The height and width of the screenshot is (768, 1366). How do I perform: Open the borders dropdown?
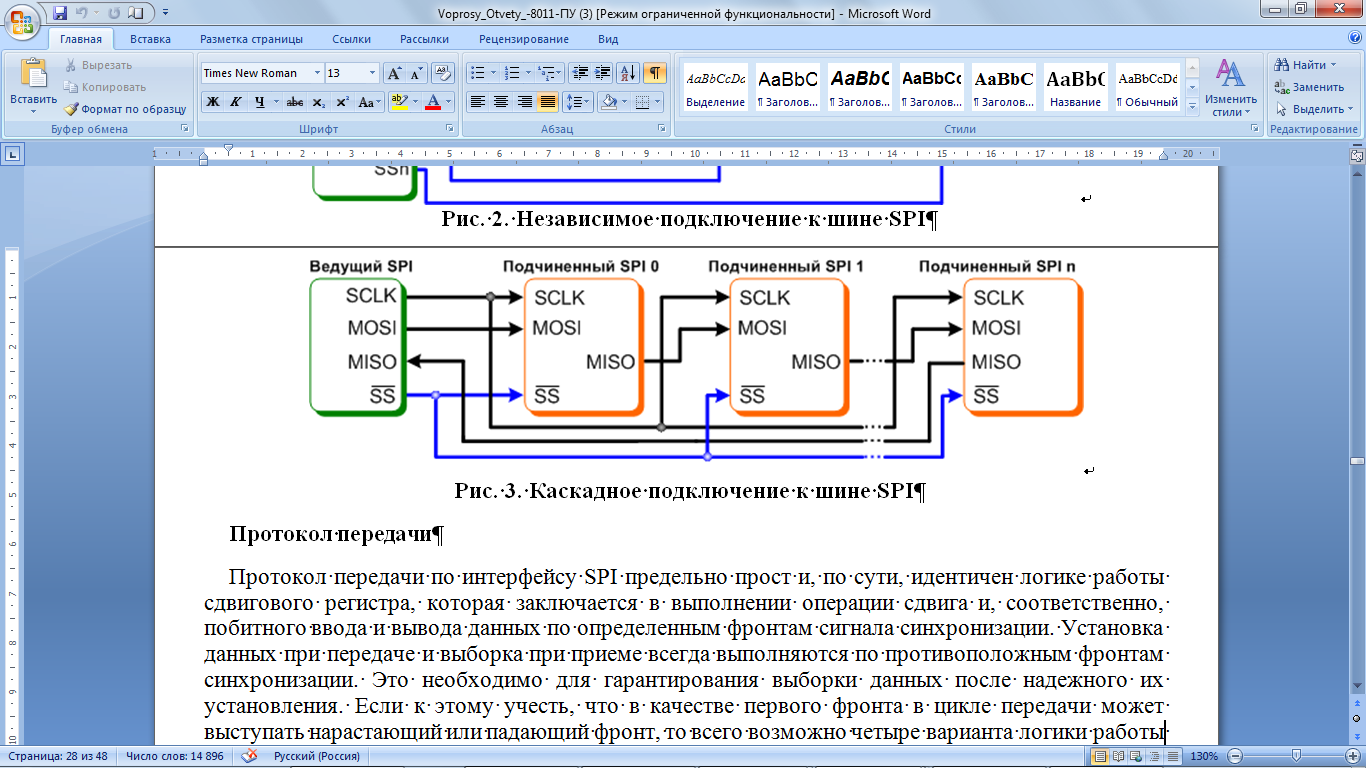(x=655, y=101)
